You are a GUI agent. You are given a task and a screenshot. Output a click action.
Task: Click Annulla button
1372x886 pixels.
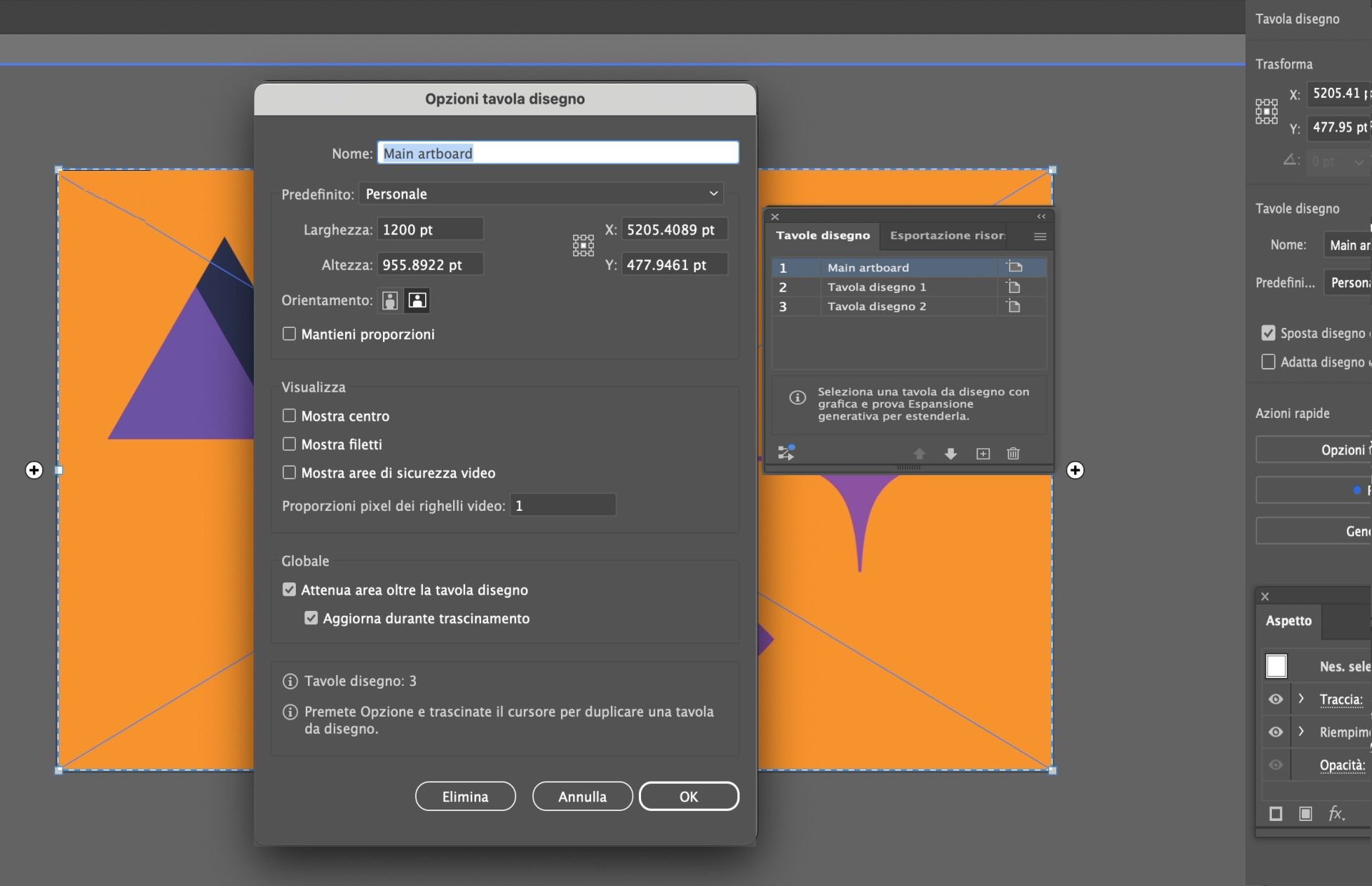click(x=582, y=797)
